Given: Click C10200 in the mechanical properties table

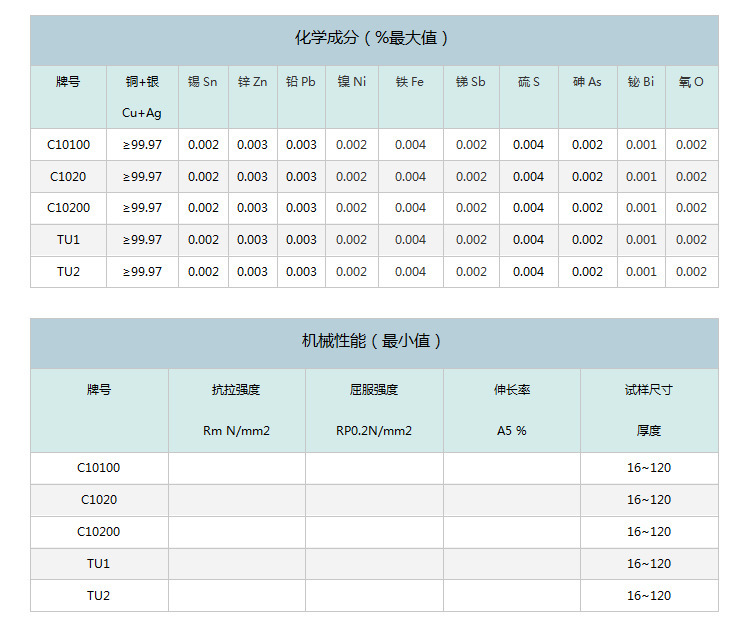Looking at the screenshot, I should (x=99, y=531).
